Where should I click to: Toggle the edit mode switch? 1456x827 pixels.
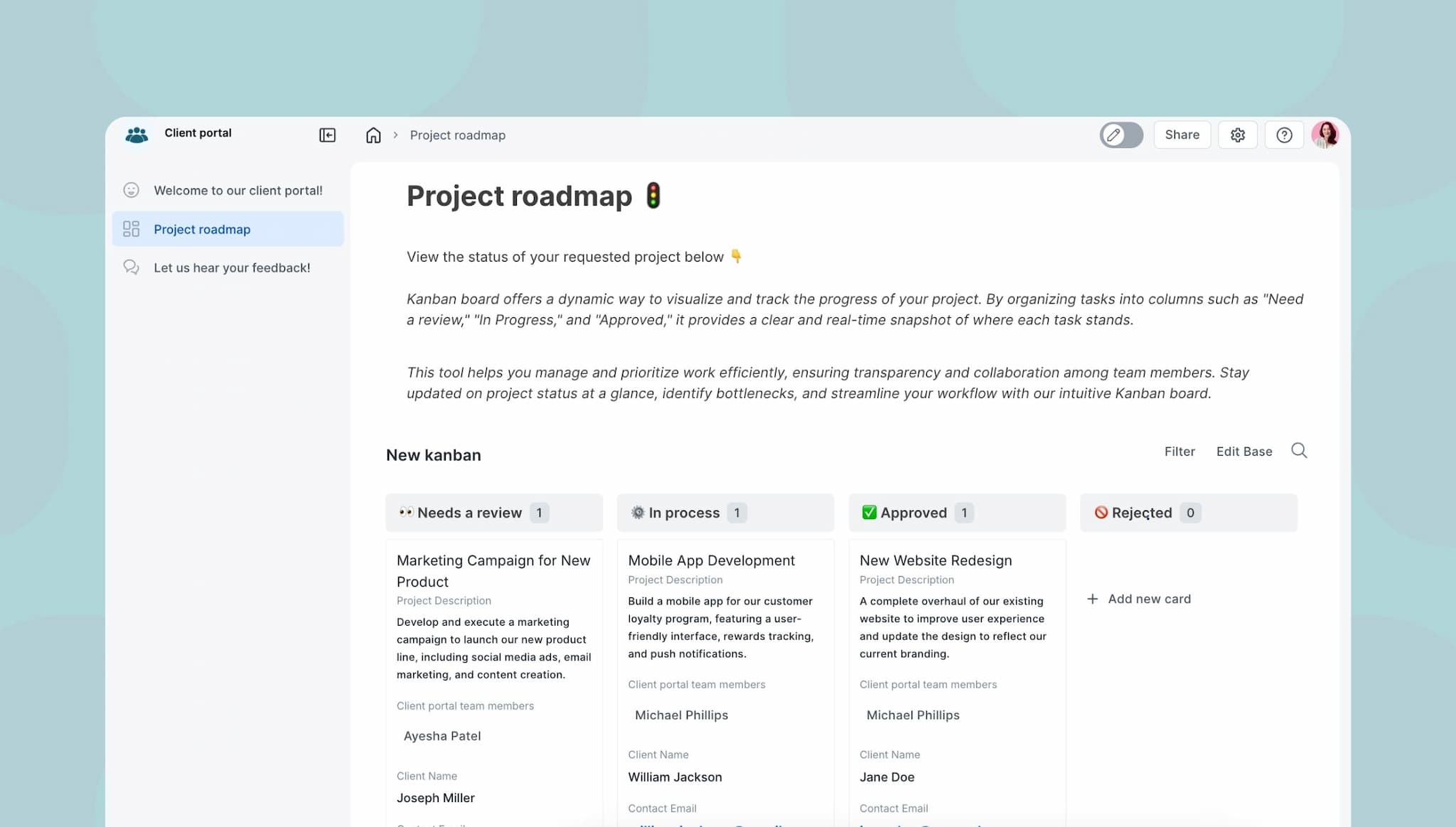1121,135
